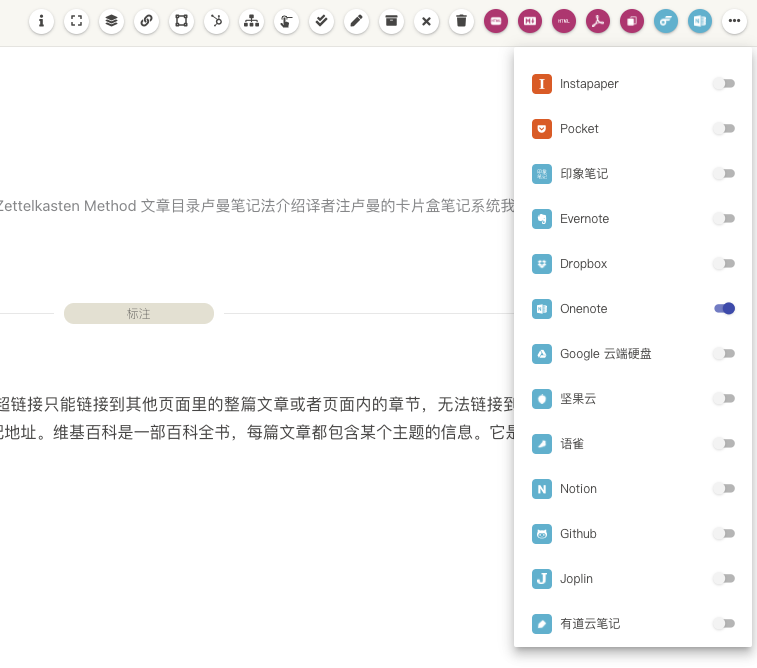This screenshot has height=668, width=757.
Task: Click the Evernote elephant icon
Action: click(x=542, y=219)
